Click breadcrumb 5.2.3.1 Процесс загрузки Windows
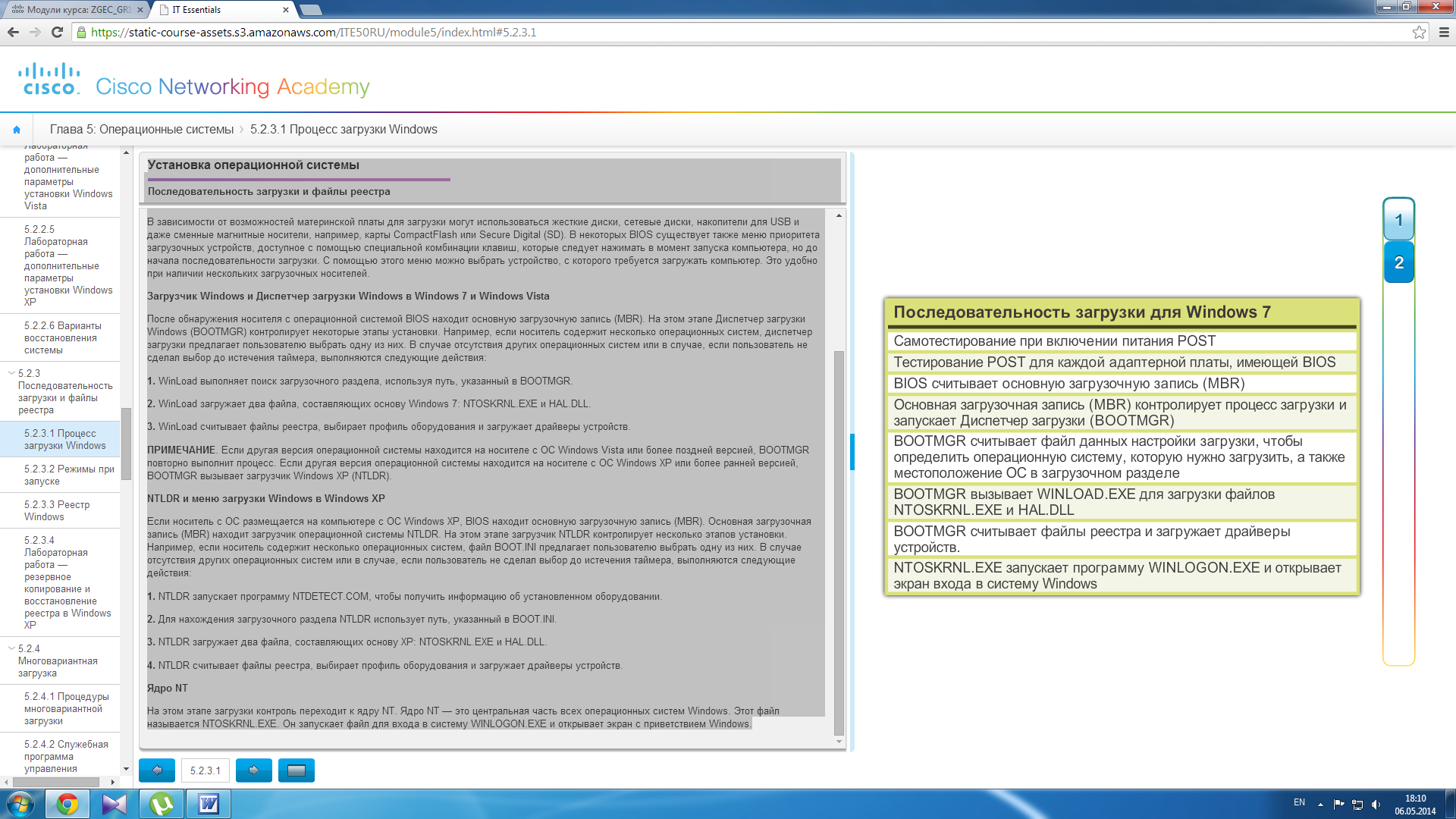 (x=344, y=130)
